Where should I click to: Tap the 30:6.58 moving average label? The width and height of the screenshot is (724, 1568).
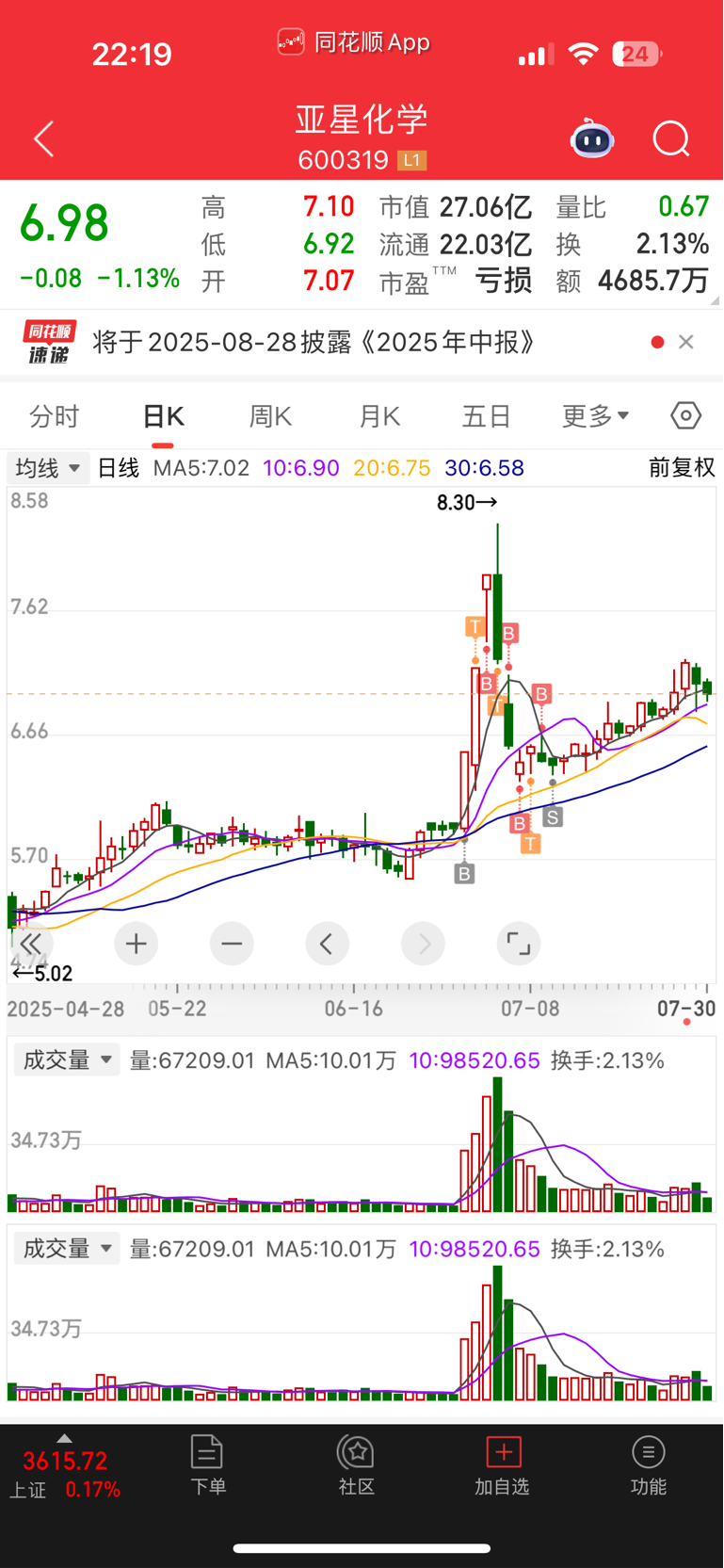pos(484,468)
